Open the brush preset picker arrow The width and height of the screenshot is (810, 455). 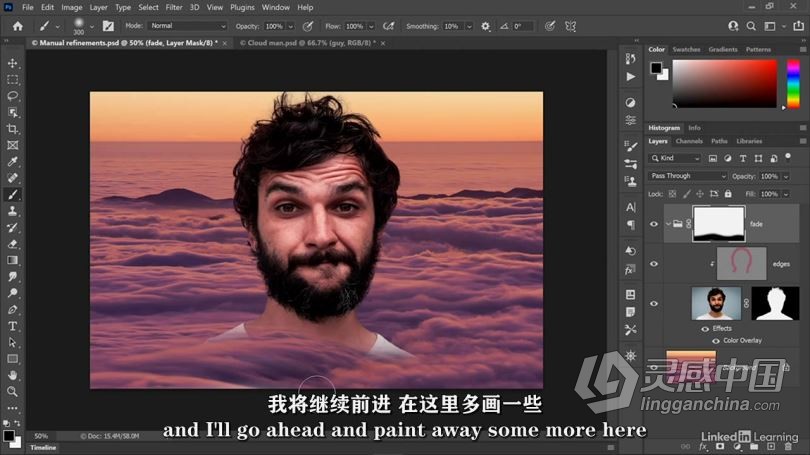click(92, 26)
